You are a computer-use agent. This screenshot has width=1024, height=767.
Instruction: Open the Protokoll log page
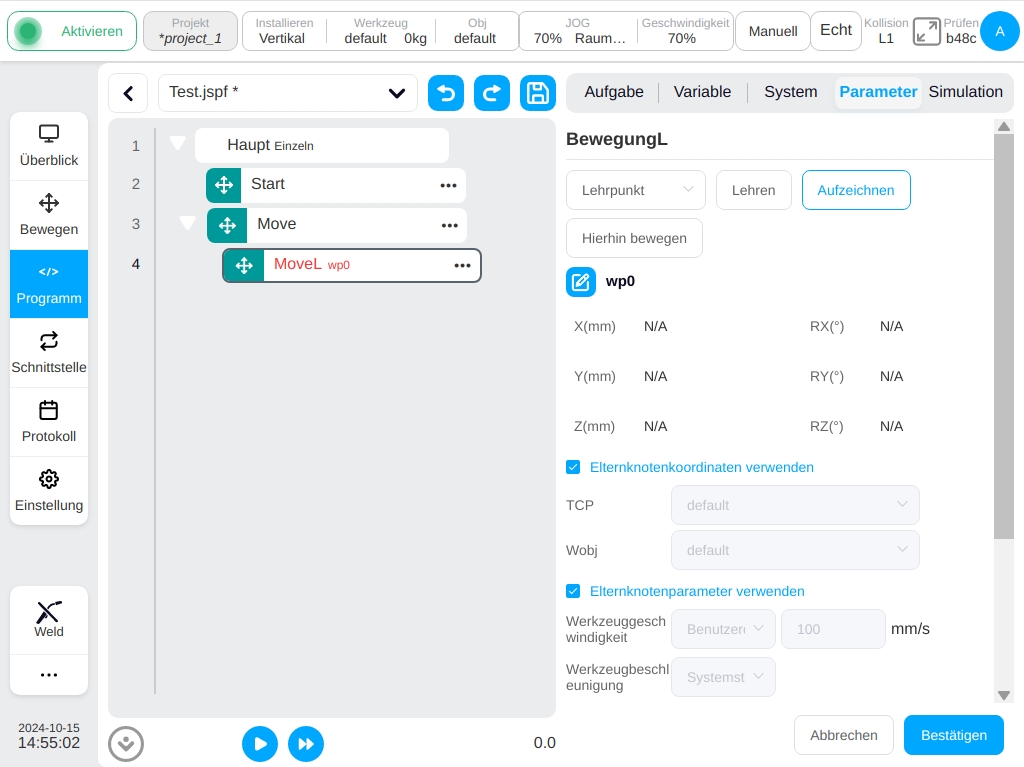49,422
